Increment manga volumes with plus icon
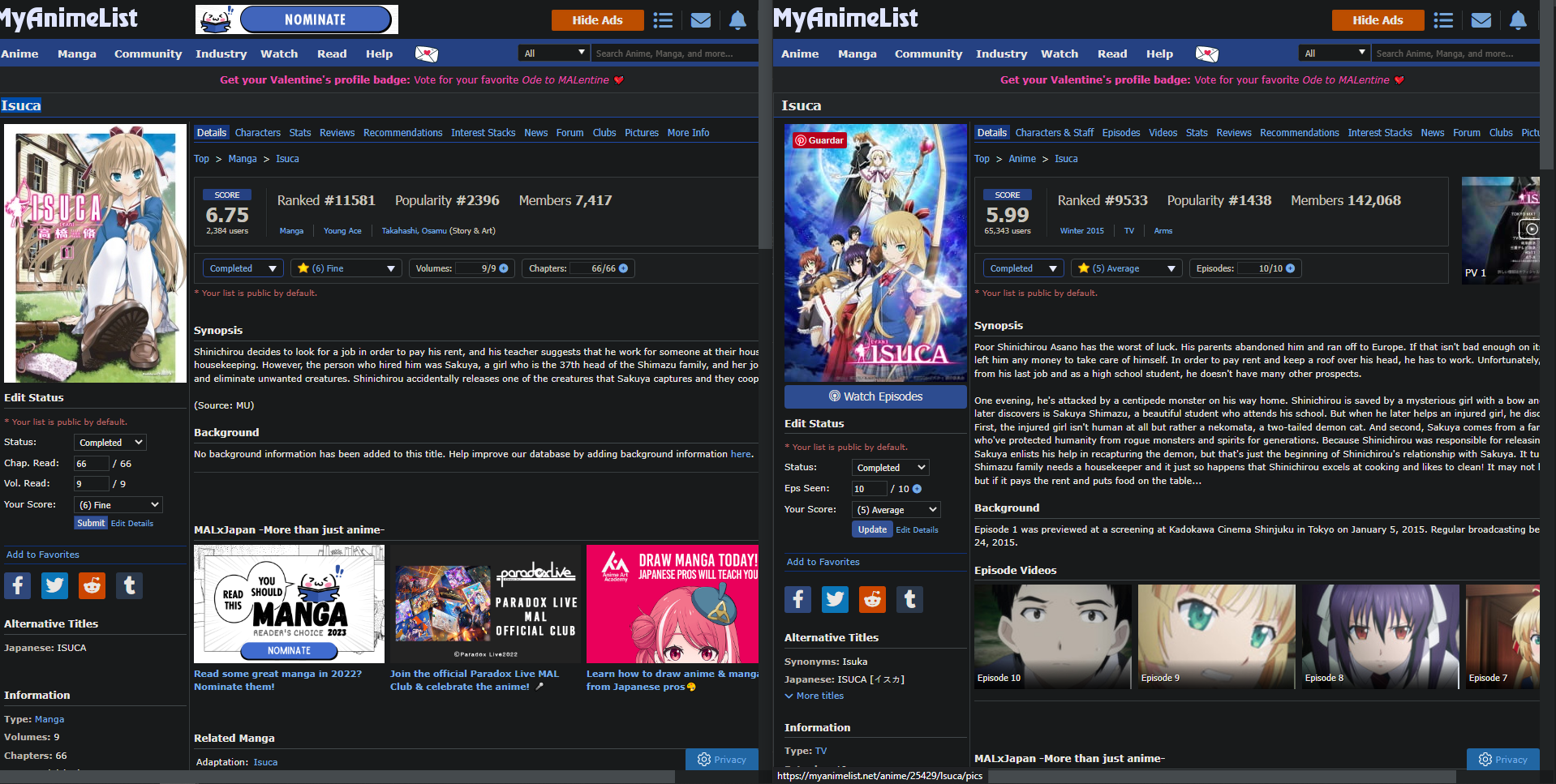This screenshot has height=784, width=1556. click(x=504, y=268)
